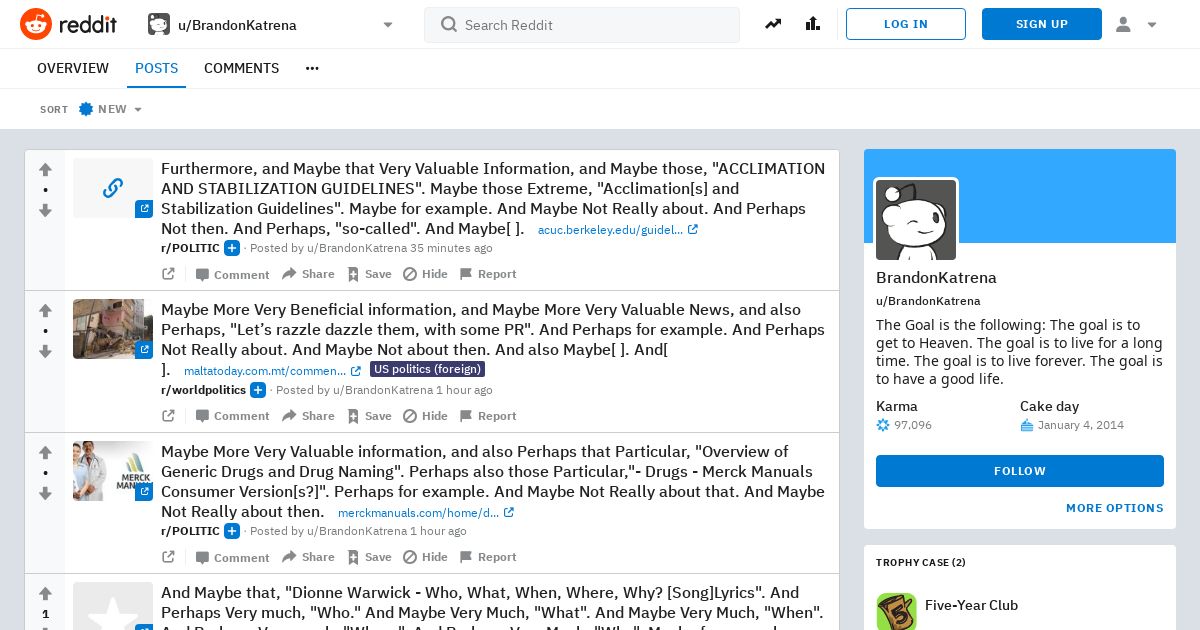Join r/POLITIC via plus on Acclimation post
Screen dimensions: 1200x630
(232, 248)
